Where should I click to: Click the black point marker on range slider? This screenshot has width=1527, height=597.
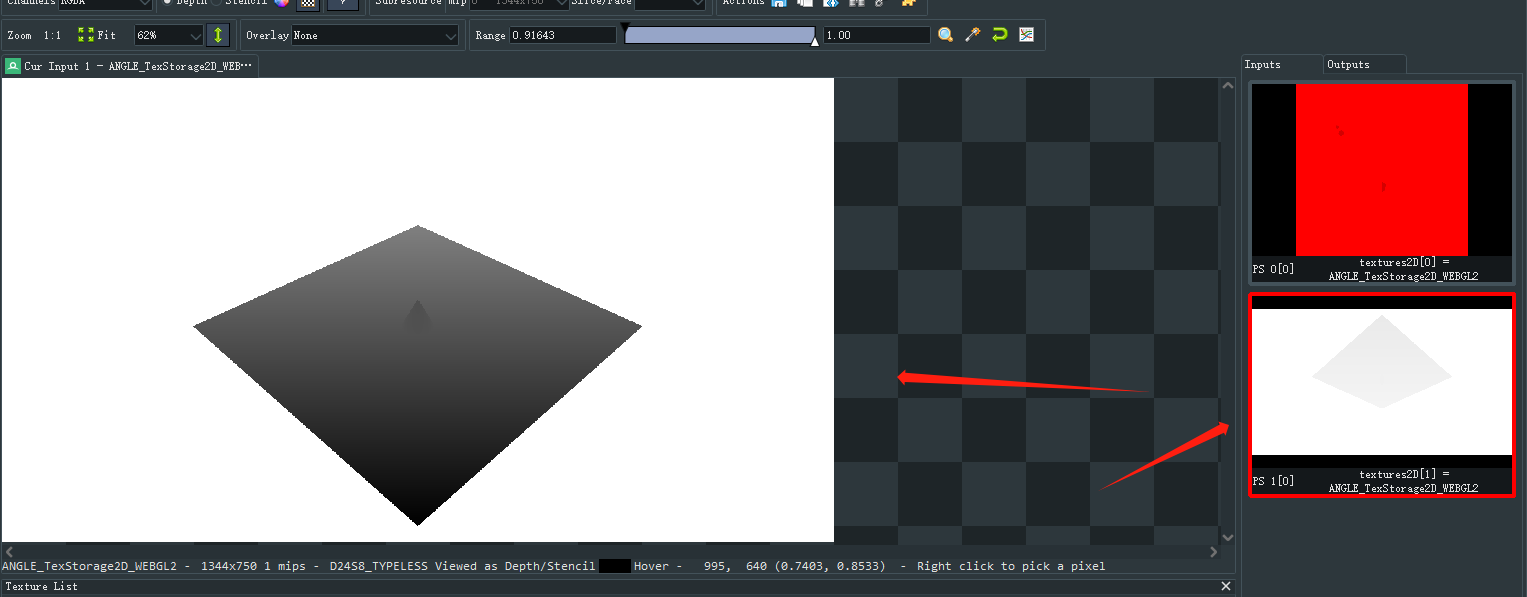click(625, 26)
